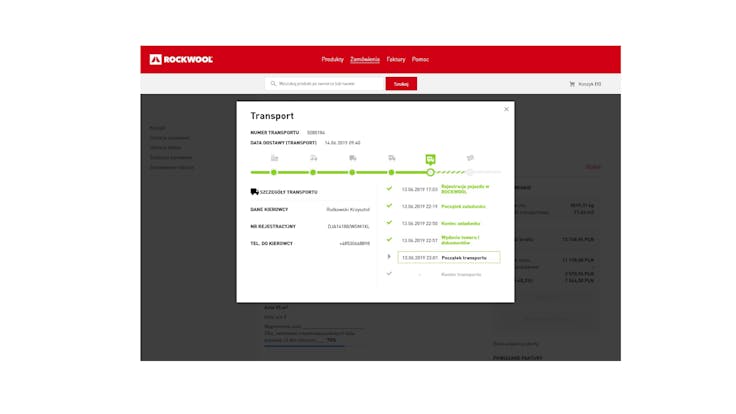Select the third green dot on the progress line
736x414 pixels.
coord(352,172)
